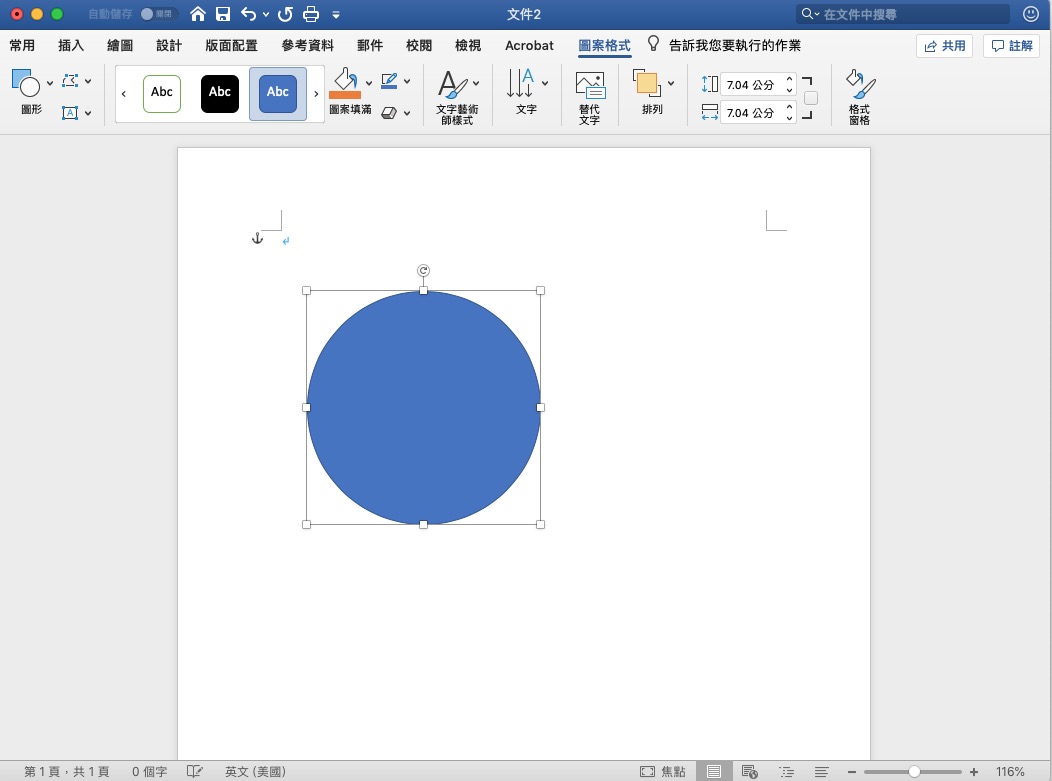
Task: Open the Format Pane (格式窗格)
Action: coord(859,97)
